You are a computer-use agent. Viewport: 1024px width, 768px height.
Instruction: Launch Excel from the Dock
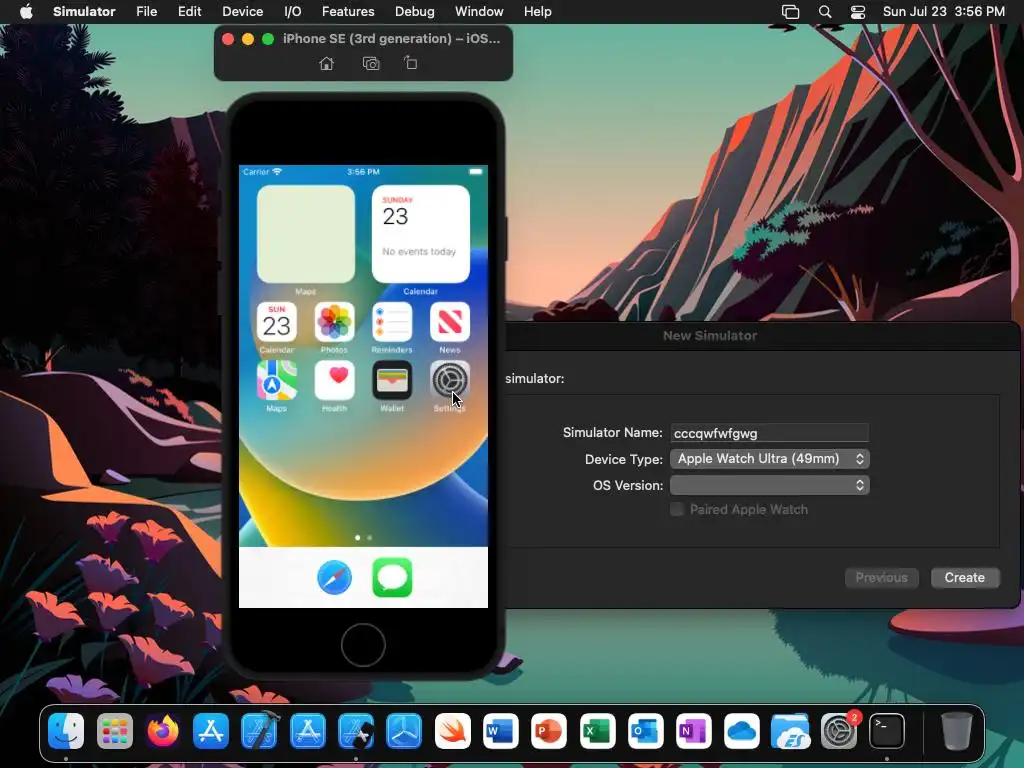pos(598,731)
